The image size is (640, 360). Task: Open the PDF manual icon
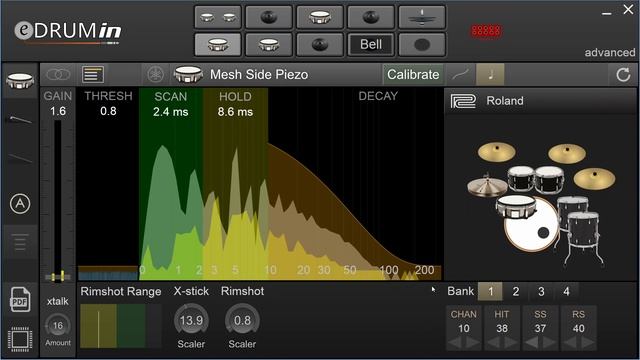click(x=20, y=300)
